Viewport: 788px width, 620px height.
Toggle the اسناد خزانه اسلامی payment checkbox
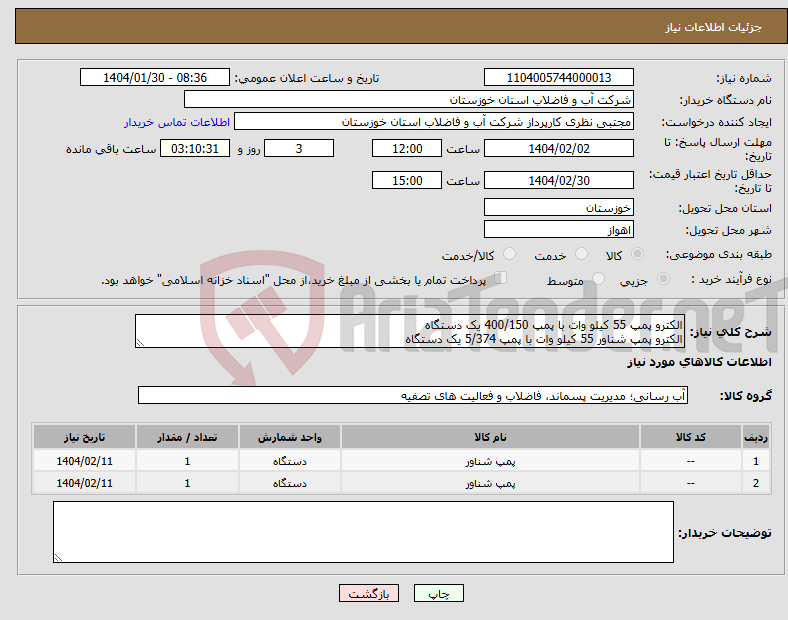501,278
